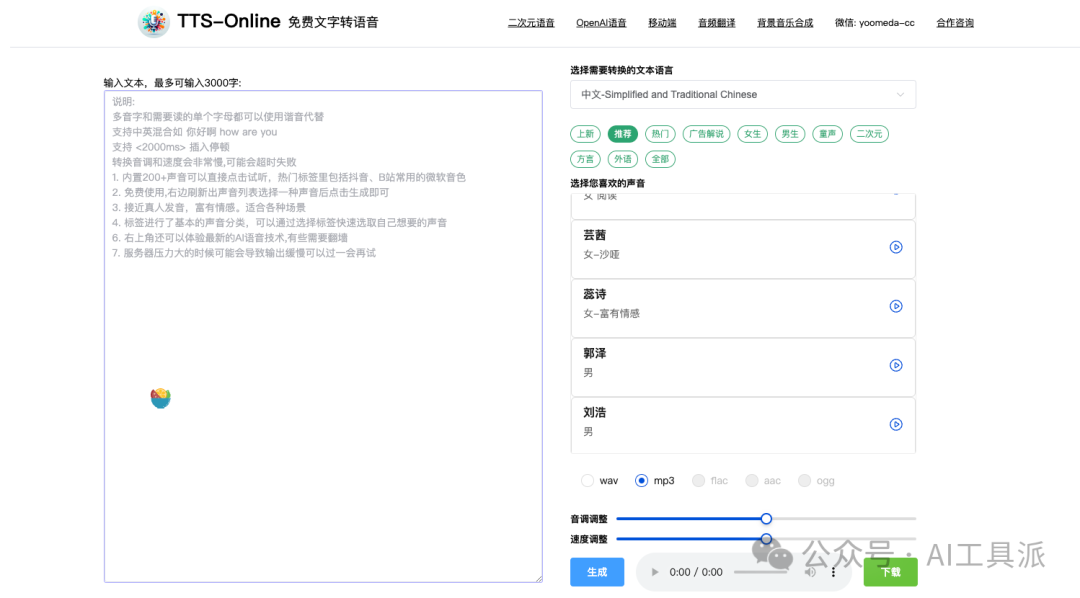Viewport: 1080px width, 598px height.
Task: Select aac output format
Action: (x=751, y=480)
